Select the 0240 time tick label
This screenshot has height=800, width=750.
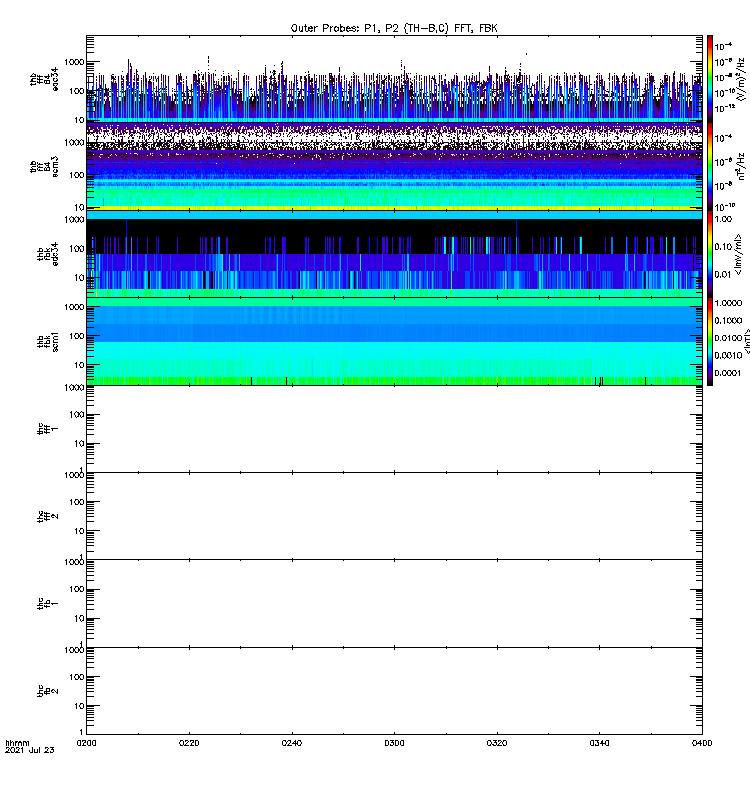pos(292,744)
